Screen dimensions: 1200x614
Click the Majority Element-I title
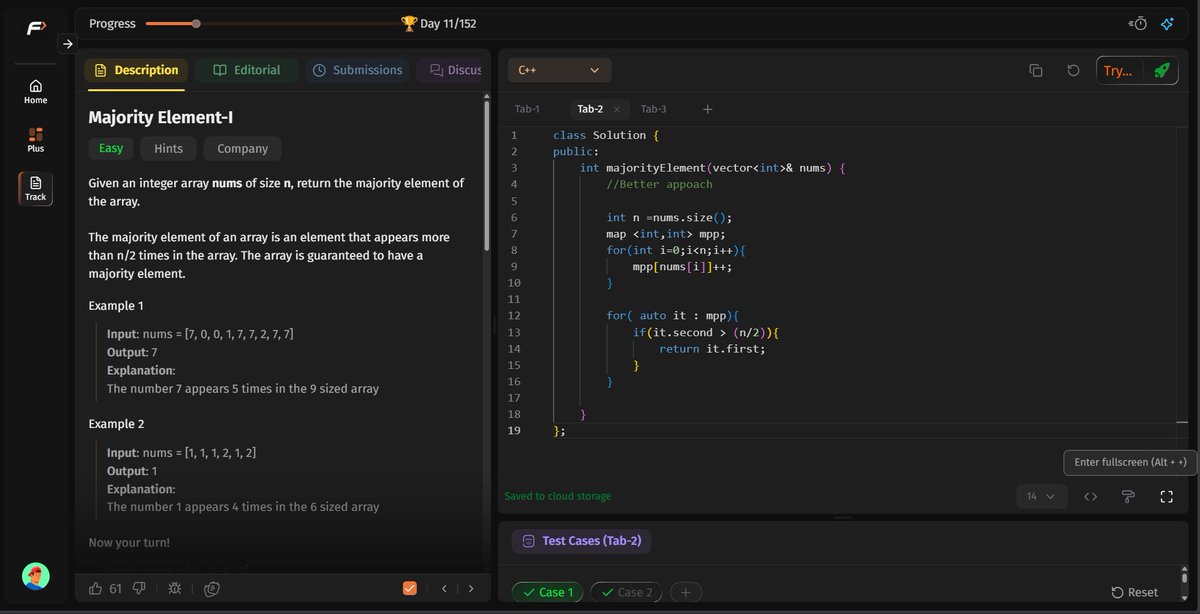[x=161, y=117]
